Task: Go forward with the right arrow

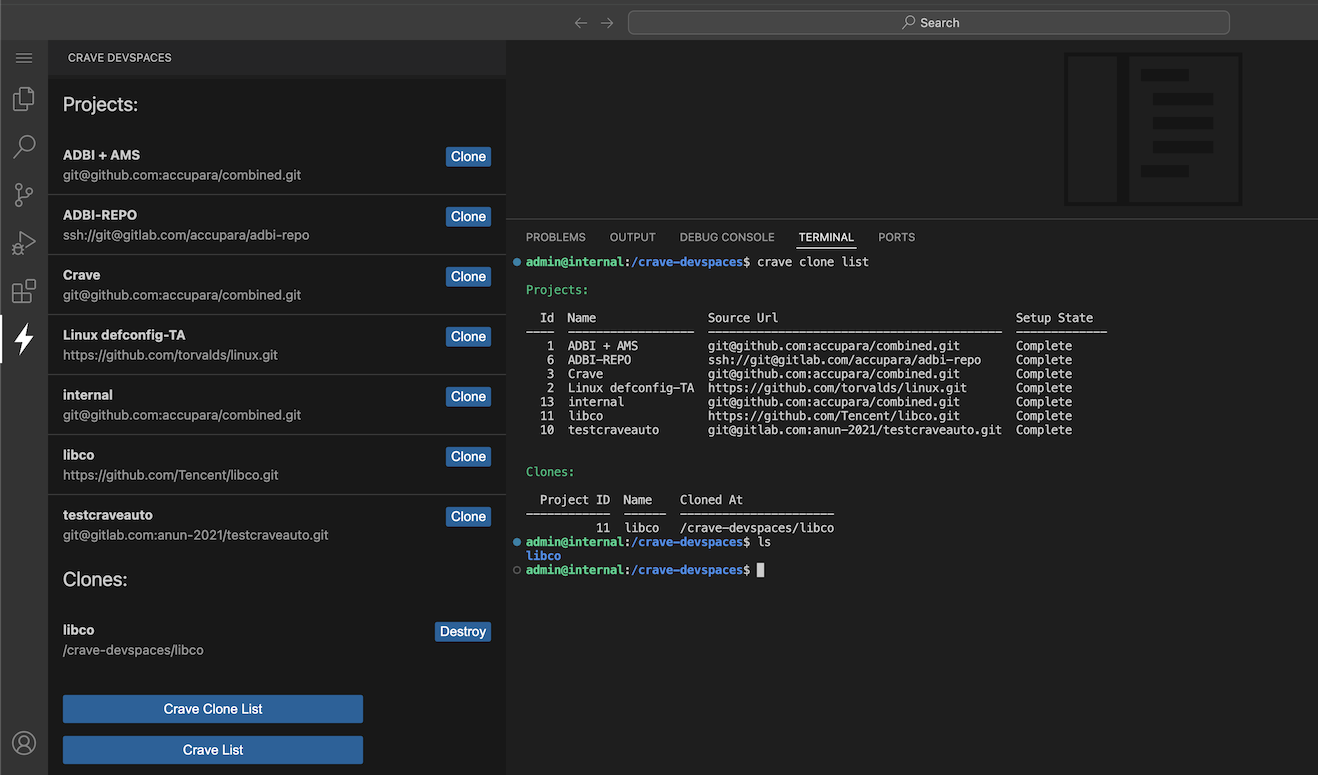Action: point(607,22)
